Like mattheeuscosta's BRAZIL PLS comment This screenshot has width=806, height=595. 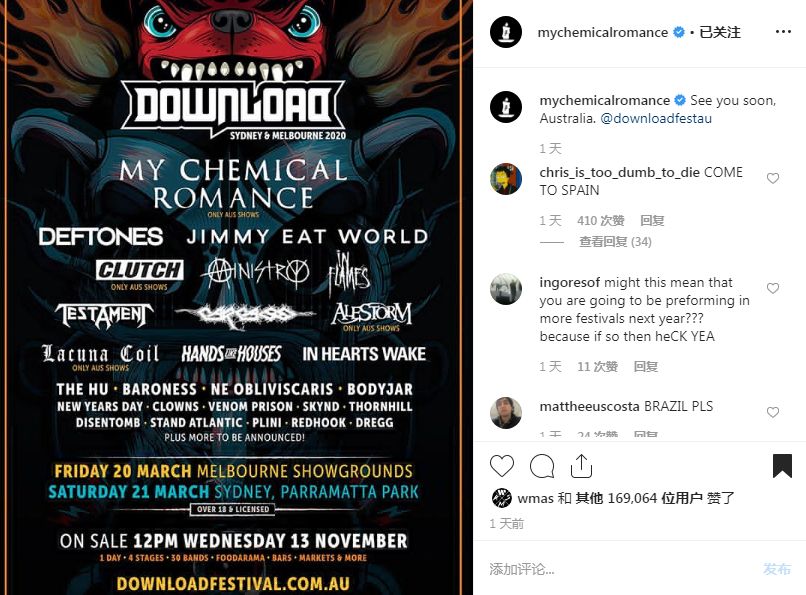773,412
